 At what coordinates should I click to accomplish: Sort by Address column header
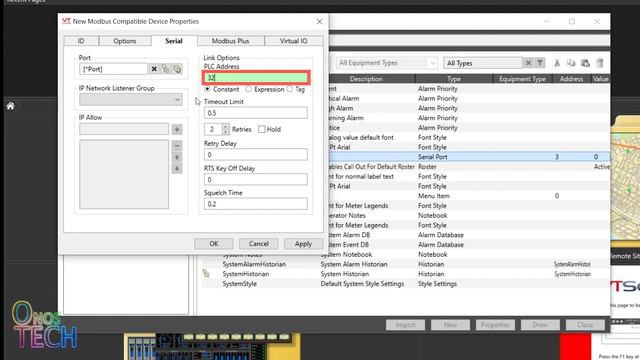(571, 79)
